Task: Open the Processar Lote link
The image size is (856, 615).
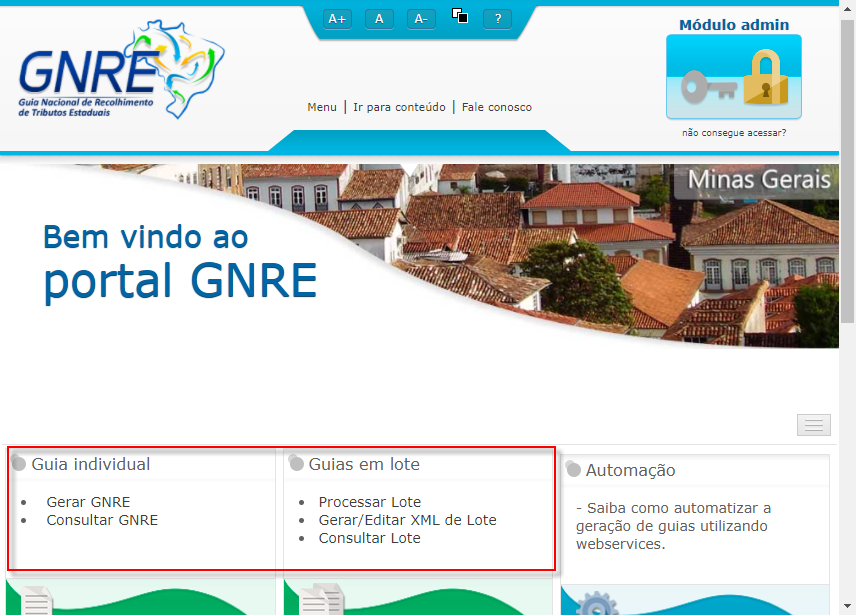Action: (x=369, y=502)
